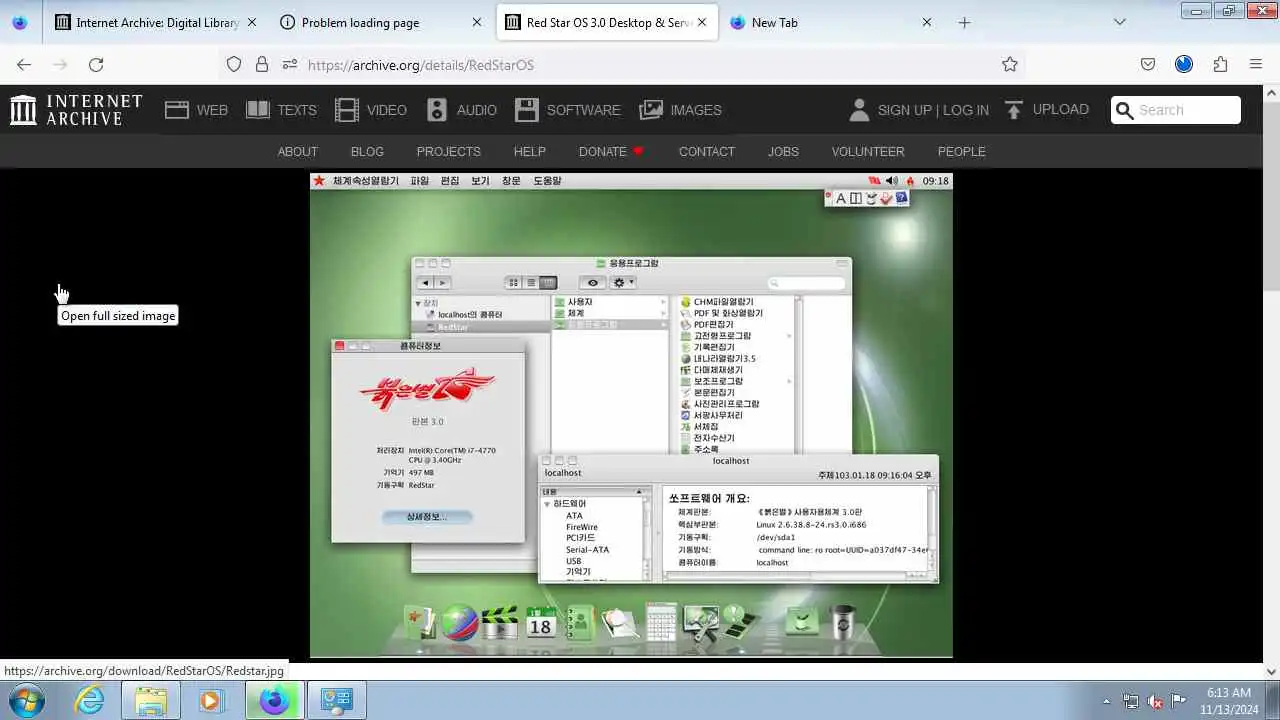Open Windows Explorer from the taskbar

click(151, 700)
